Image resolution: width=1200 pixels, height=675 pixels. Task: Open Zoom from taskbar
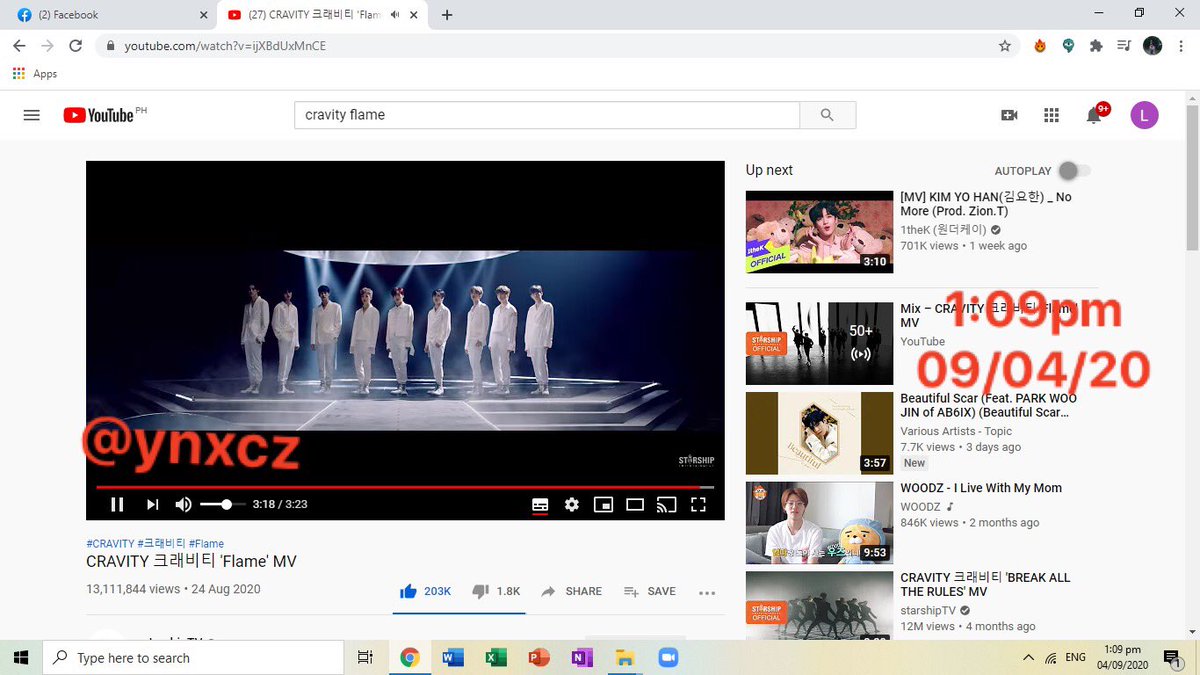click(x=668, y=657)
